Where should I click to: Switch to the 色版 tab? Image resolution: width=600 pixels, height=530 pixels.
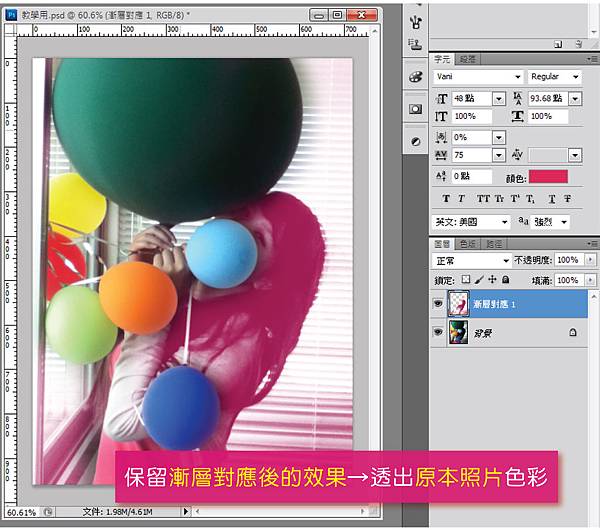467,244
